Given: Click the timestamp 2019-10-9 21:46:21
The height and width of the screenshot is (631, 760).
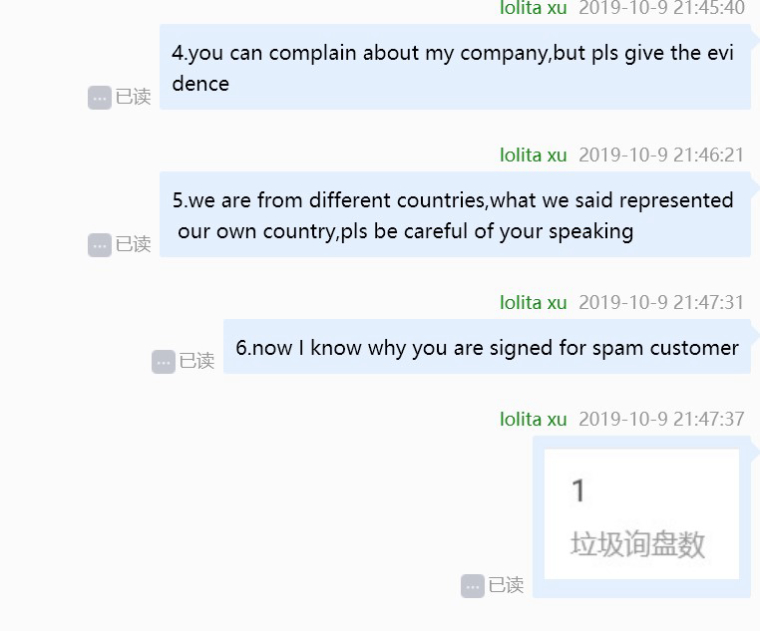Looking at the screenshot, I should 661,155.
